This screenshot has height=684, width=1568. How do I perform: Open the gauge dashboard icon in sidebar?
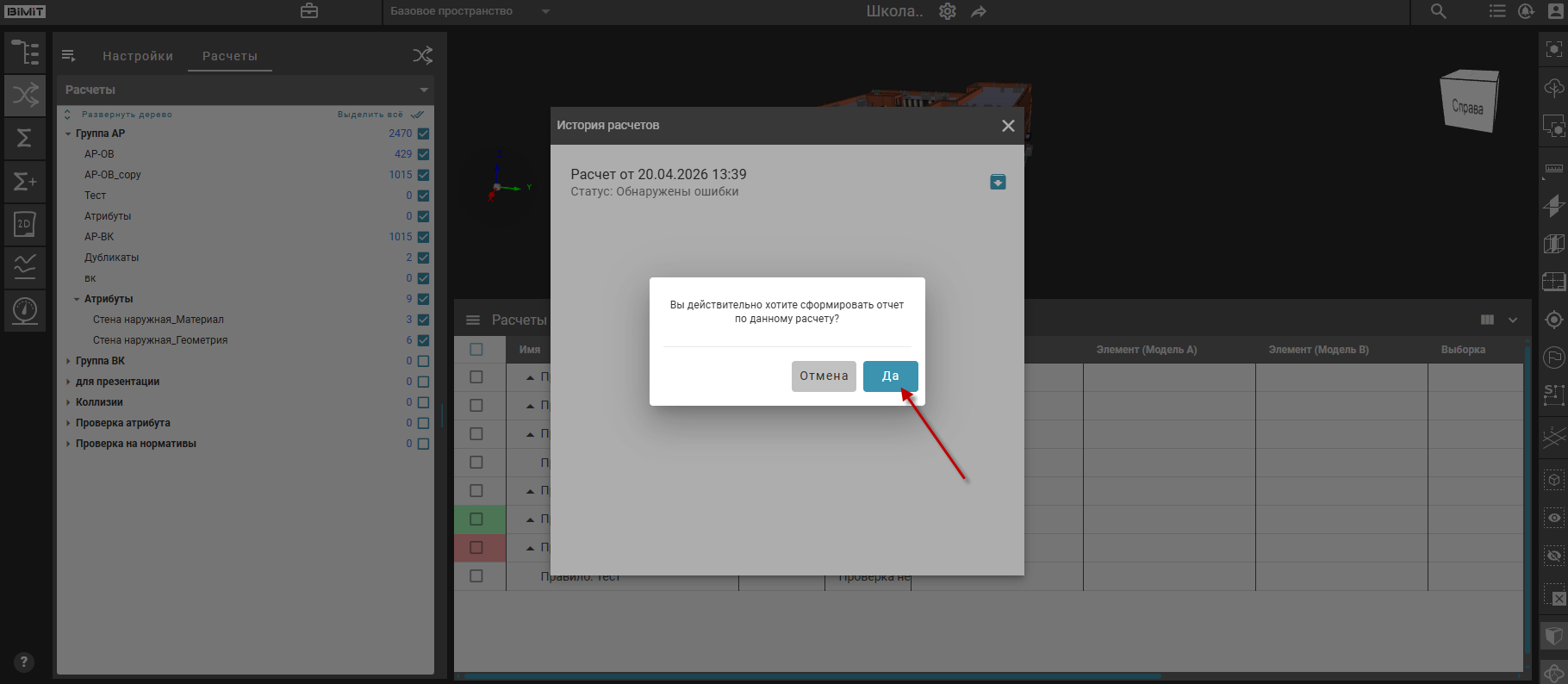coord(25,310)
